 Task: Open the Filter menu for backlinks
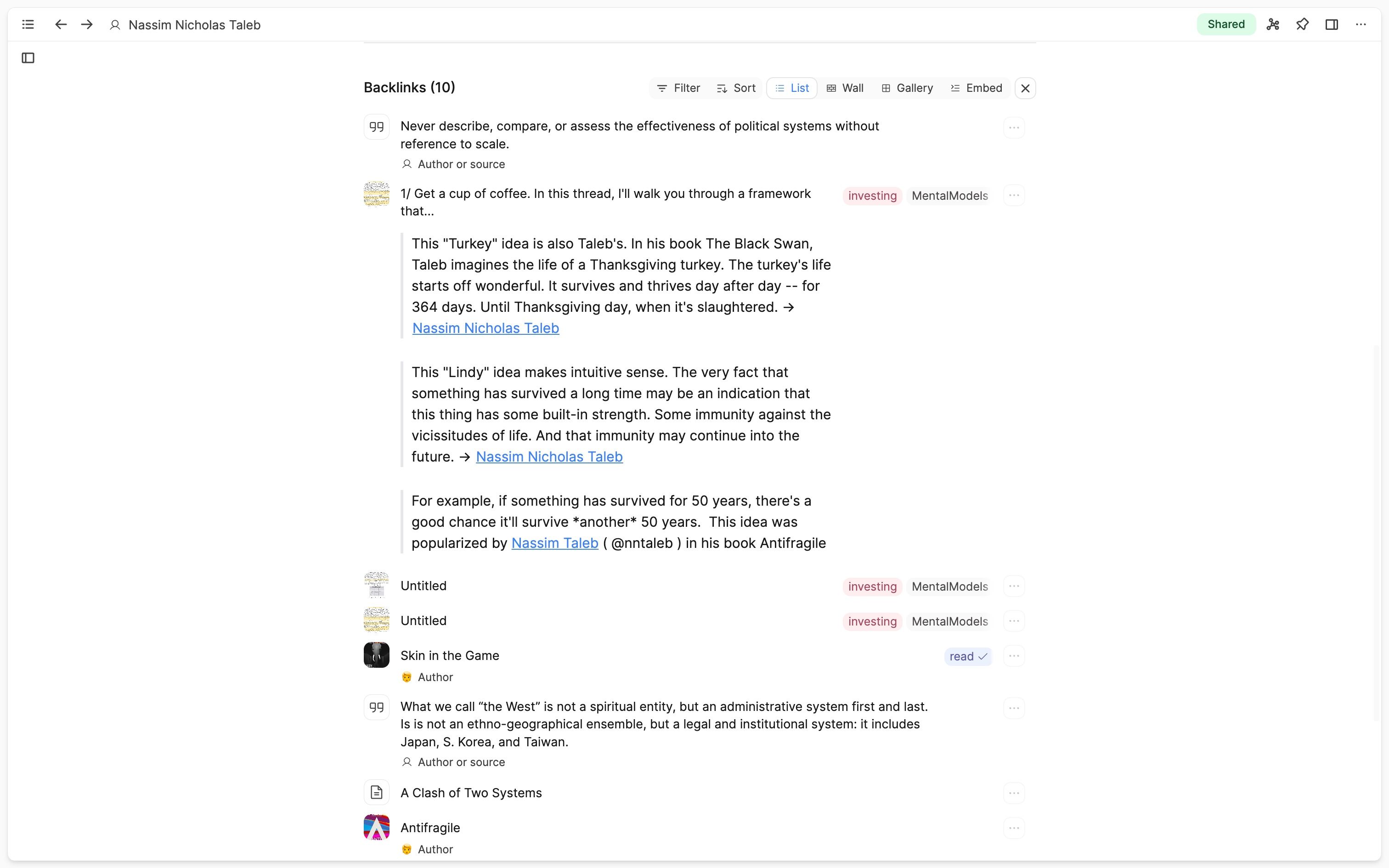tap(678, 88)
